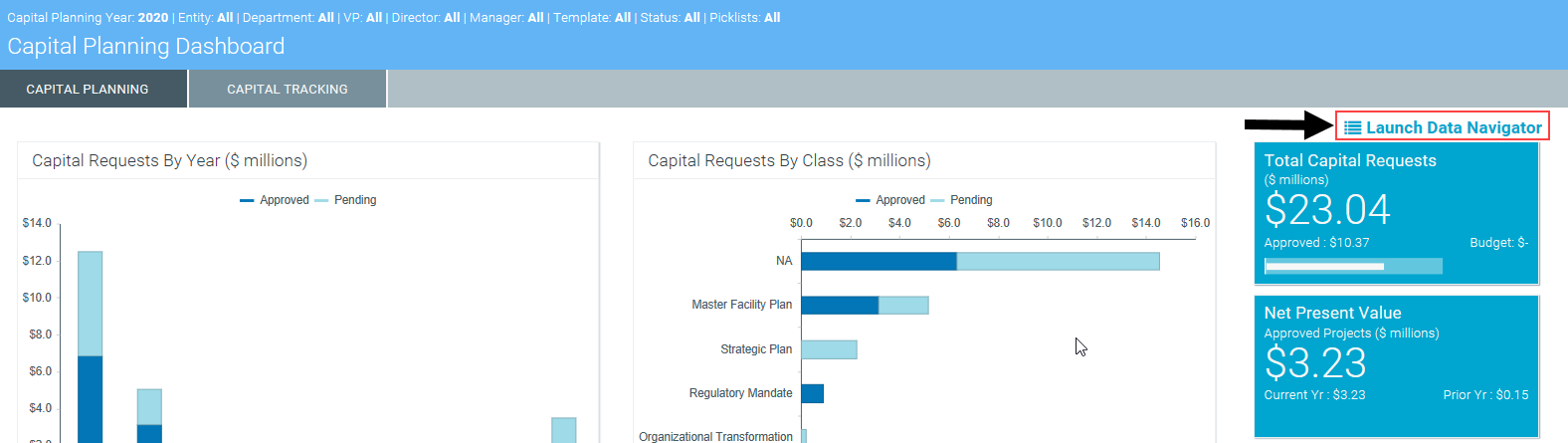Click the $3.23 net present value
Screen dimensions: 1568x443
click(1315, 363)
